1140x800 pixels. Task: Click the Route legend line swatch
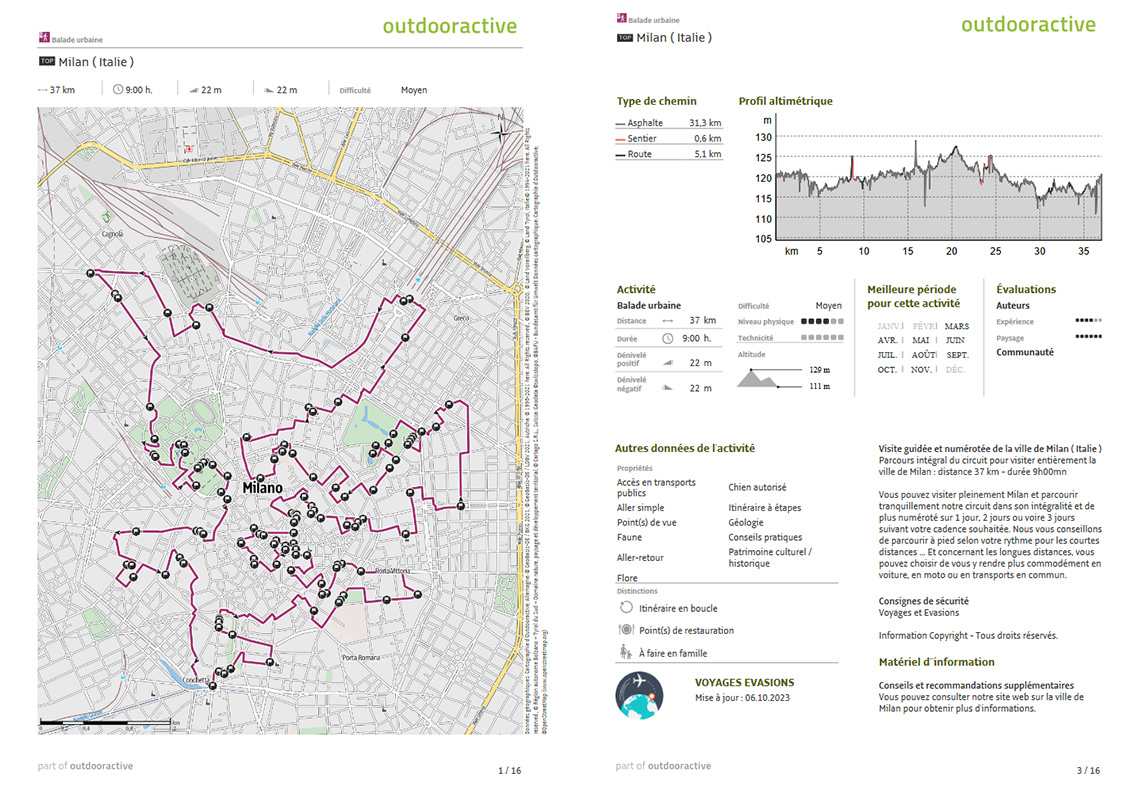[x=620, y=155]
